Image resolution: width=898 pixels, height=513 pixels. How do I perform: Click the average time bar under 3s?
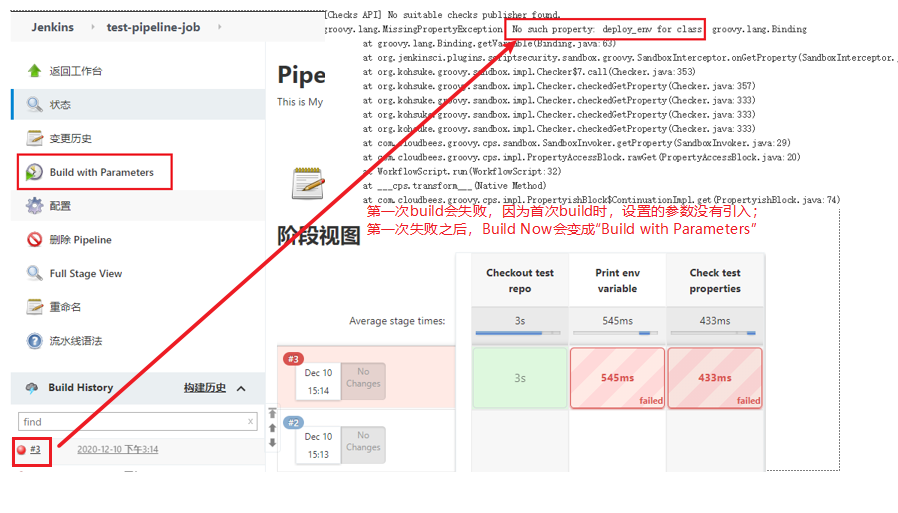518,333
